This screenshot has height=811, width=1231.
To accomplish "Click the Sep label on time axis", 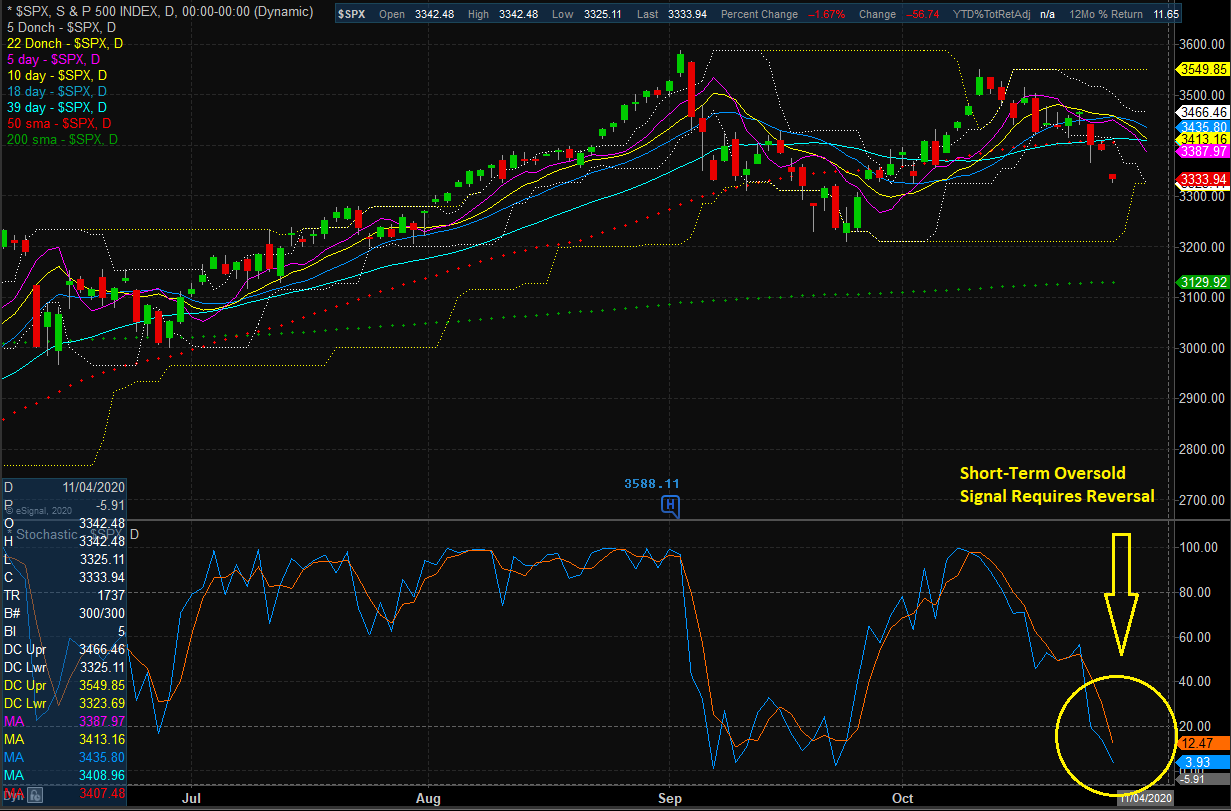I will [669, 798].
